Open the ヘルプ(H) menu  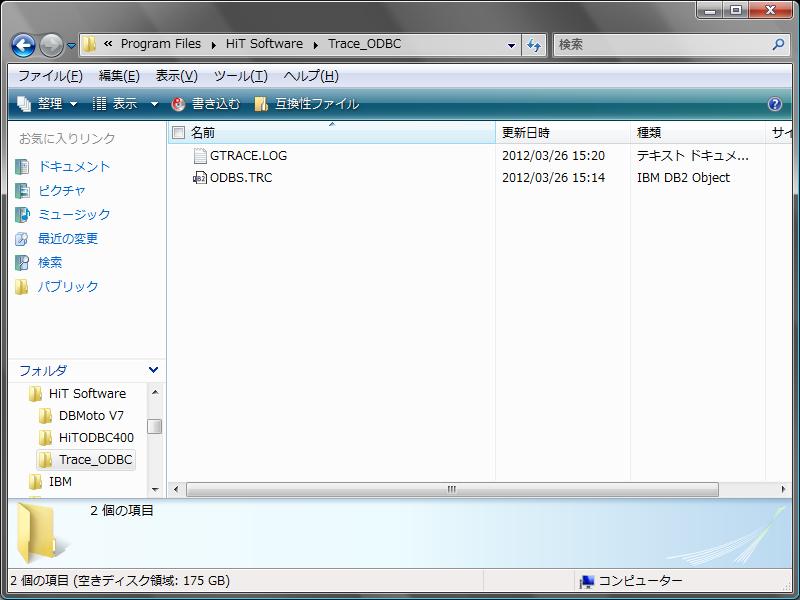click(311, 76)
